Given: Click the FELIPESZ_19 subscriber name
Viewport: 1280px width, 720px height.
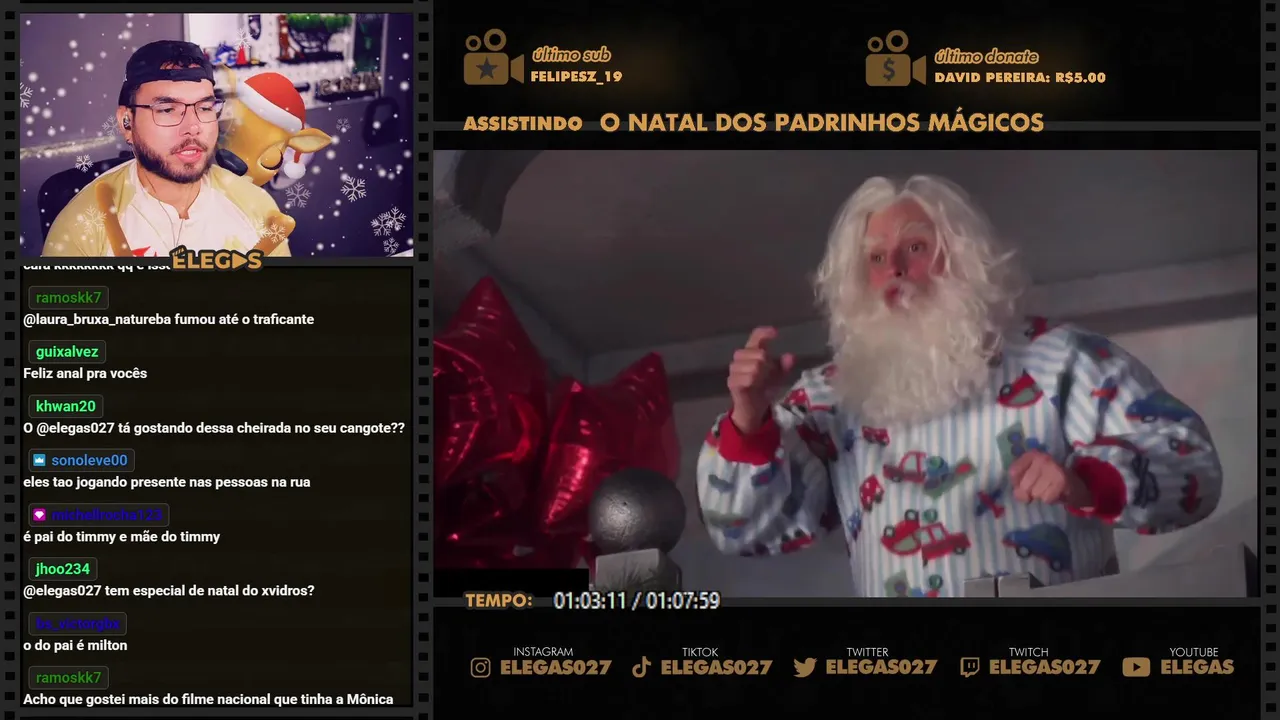Looking at the screenshot, I should 576,77.
